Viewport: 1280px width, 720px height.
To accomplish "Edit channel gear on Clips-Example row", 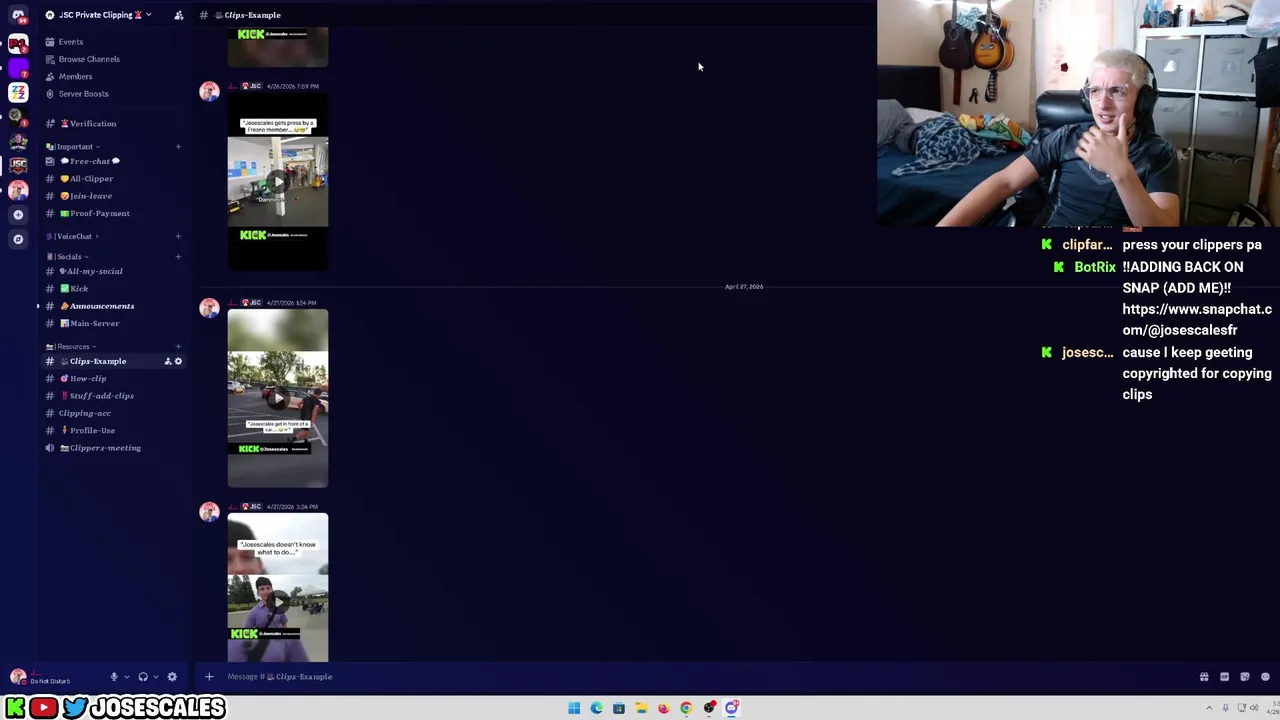I will point(179,361).
